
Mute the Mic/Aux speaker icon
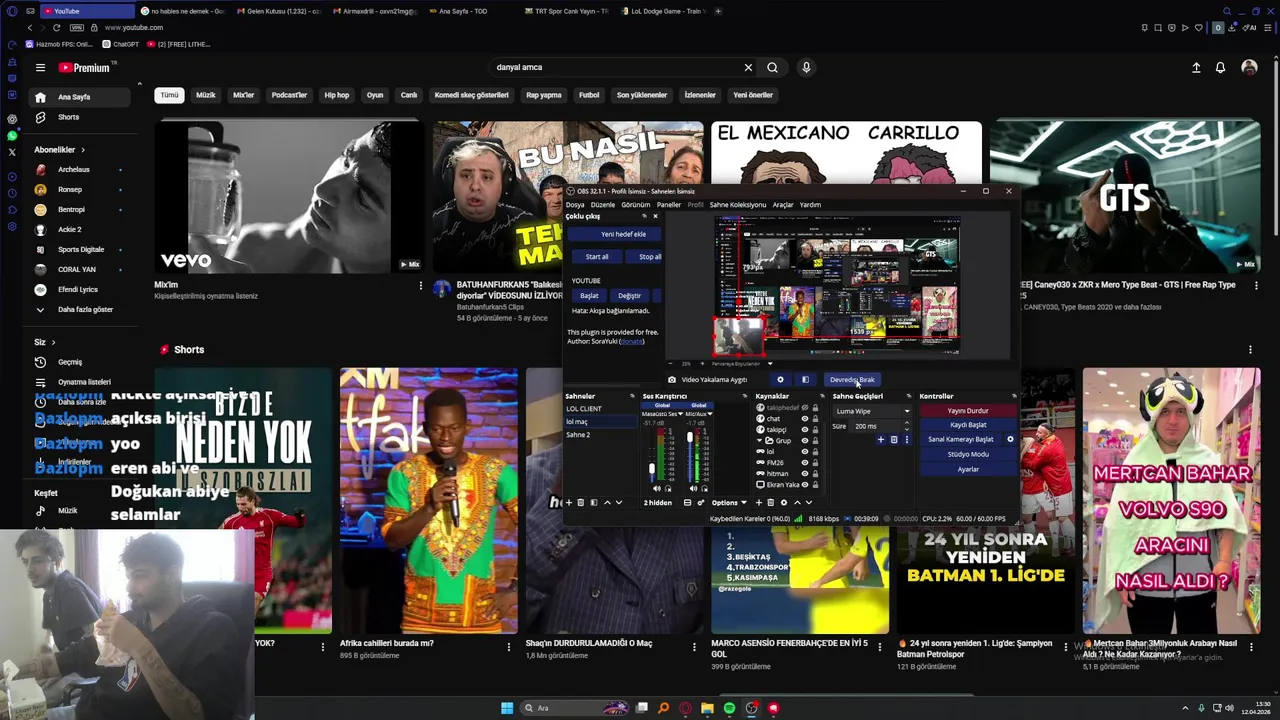(x=693, y=488)
